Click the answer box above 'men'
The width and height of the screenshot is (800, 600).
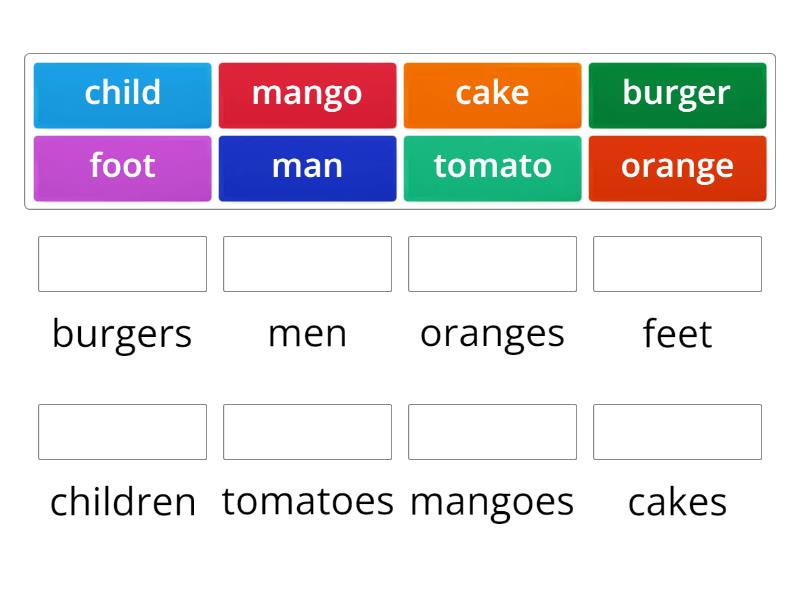307,264
